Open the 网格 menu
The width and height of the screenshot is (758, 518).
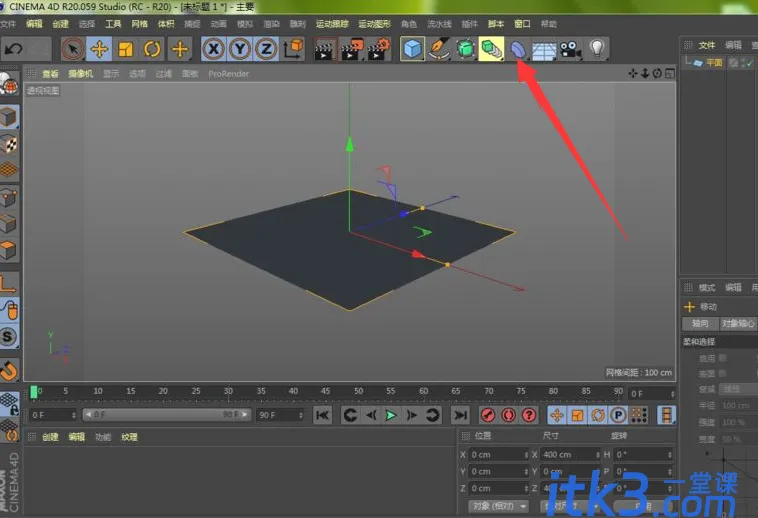(x=139, y=24)
